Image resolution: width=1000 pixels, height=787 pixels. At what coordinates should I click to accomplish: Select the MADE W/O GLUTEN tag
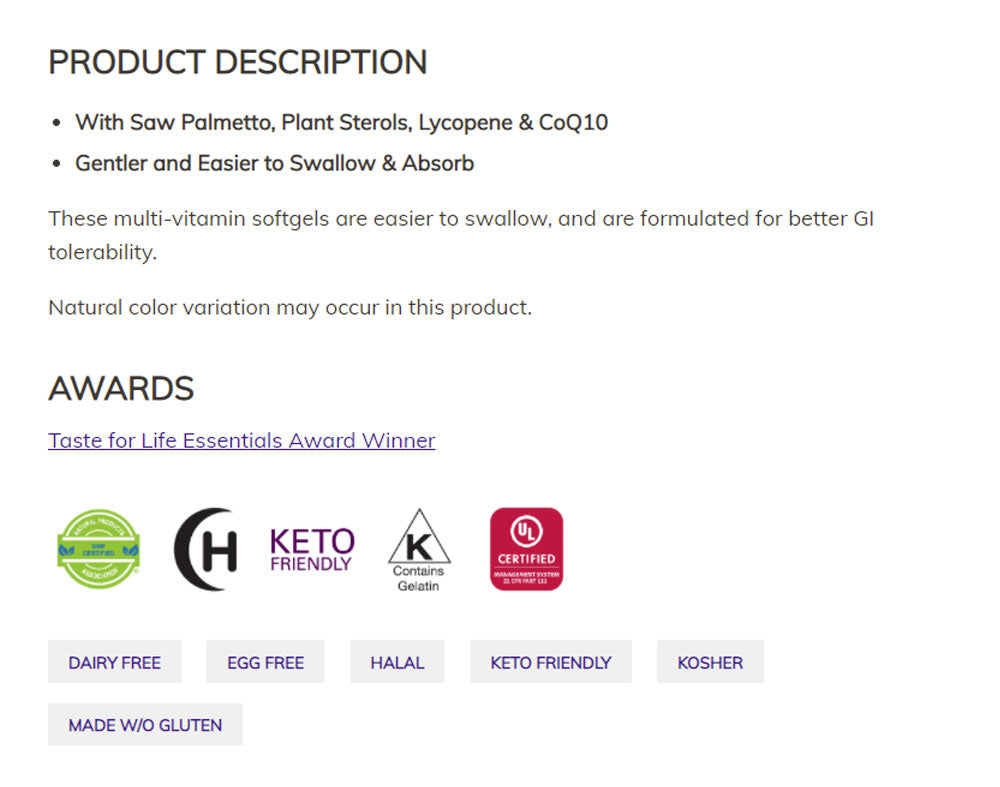[145, 725]
